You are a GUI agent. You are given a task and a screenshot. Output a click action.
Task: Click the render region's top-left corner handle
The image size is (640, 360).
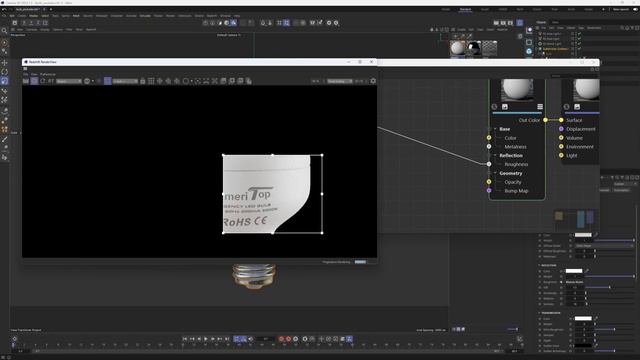point(223,155)
